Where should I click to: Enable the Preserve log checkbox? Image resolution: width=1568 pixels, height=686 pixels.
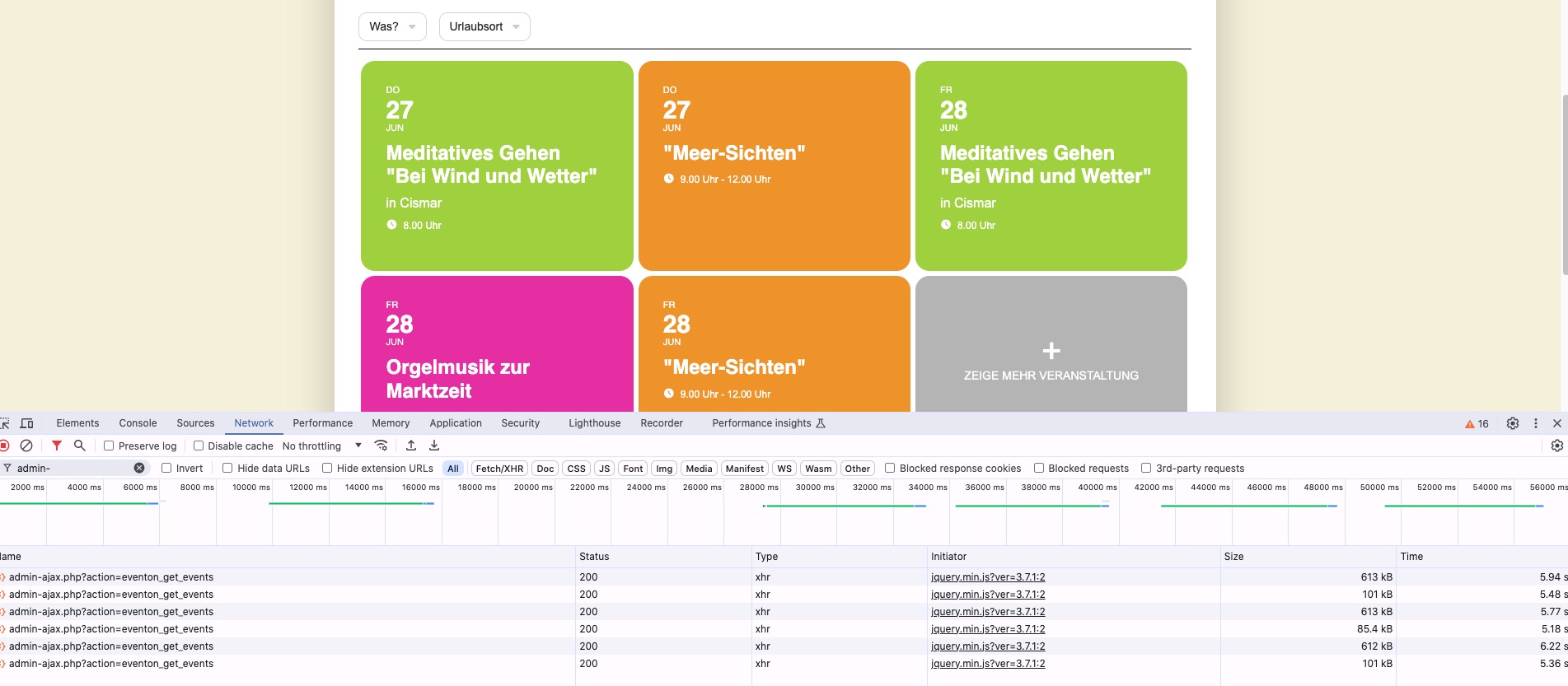(108, 446)
